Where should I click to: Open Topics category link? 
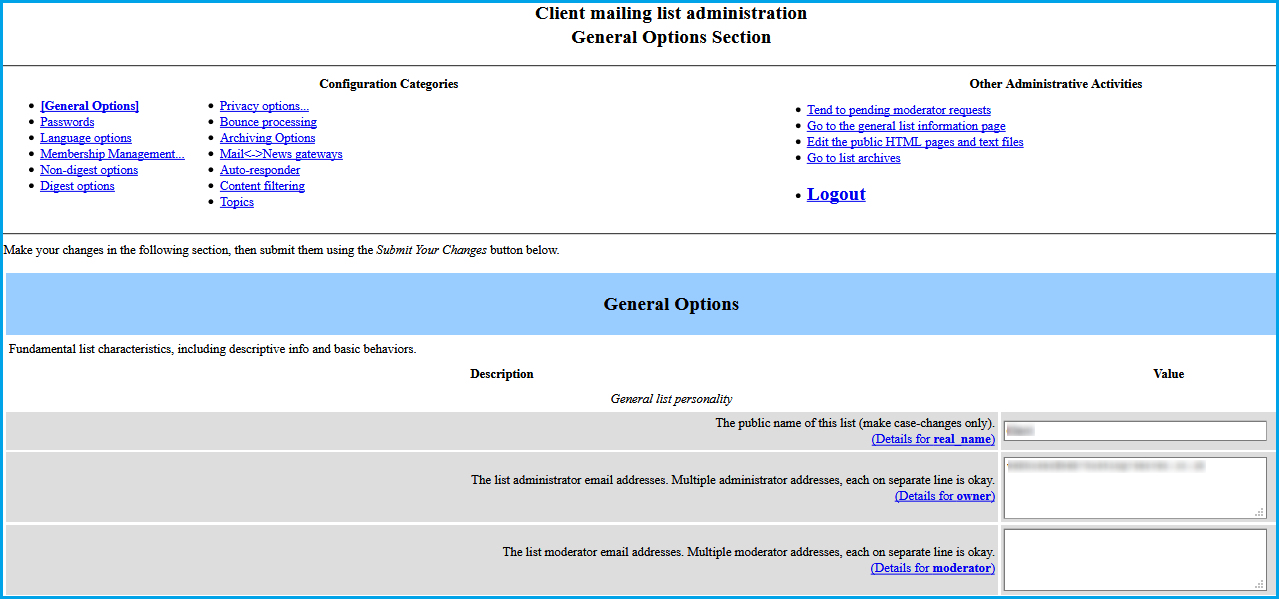click(x=237, y=202)
